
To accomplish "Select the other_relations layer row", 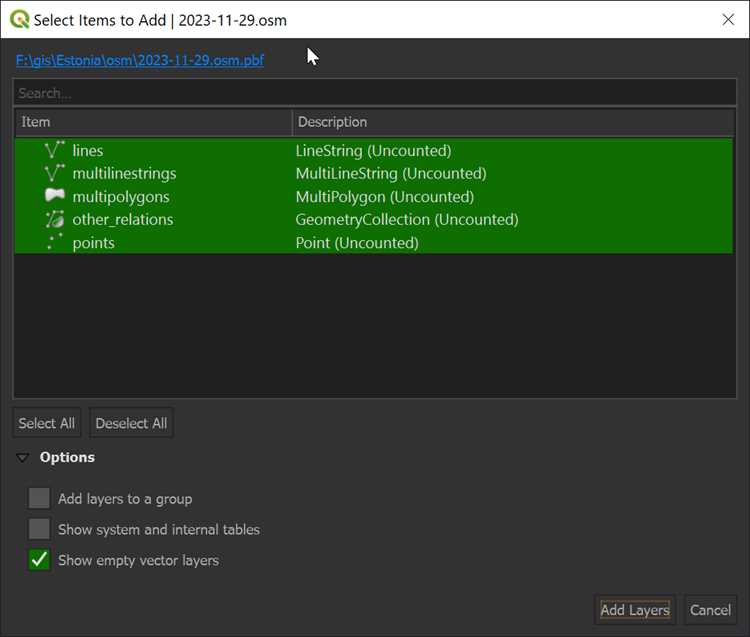I will click(374, 219).
